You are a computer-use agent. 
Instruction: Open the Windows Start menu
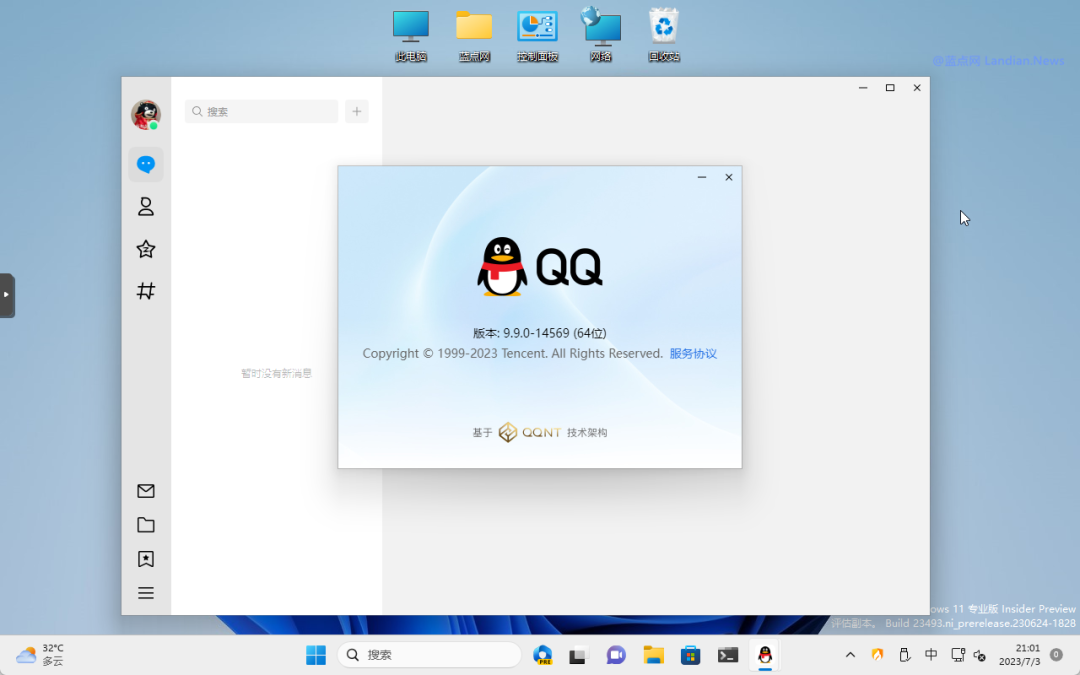[x=316, y=655]
